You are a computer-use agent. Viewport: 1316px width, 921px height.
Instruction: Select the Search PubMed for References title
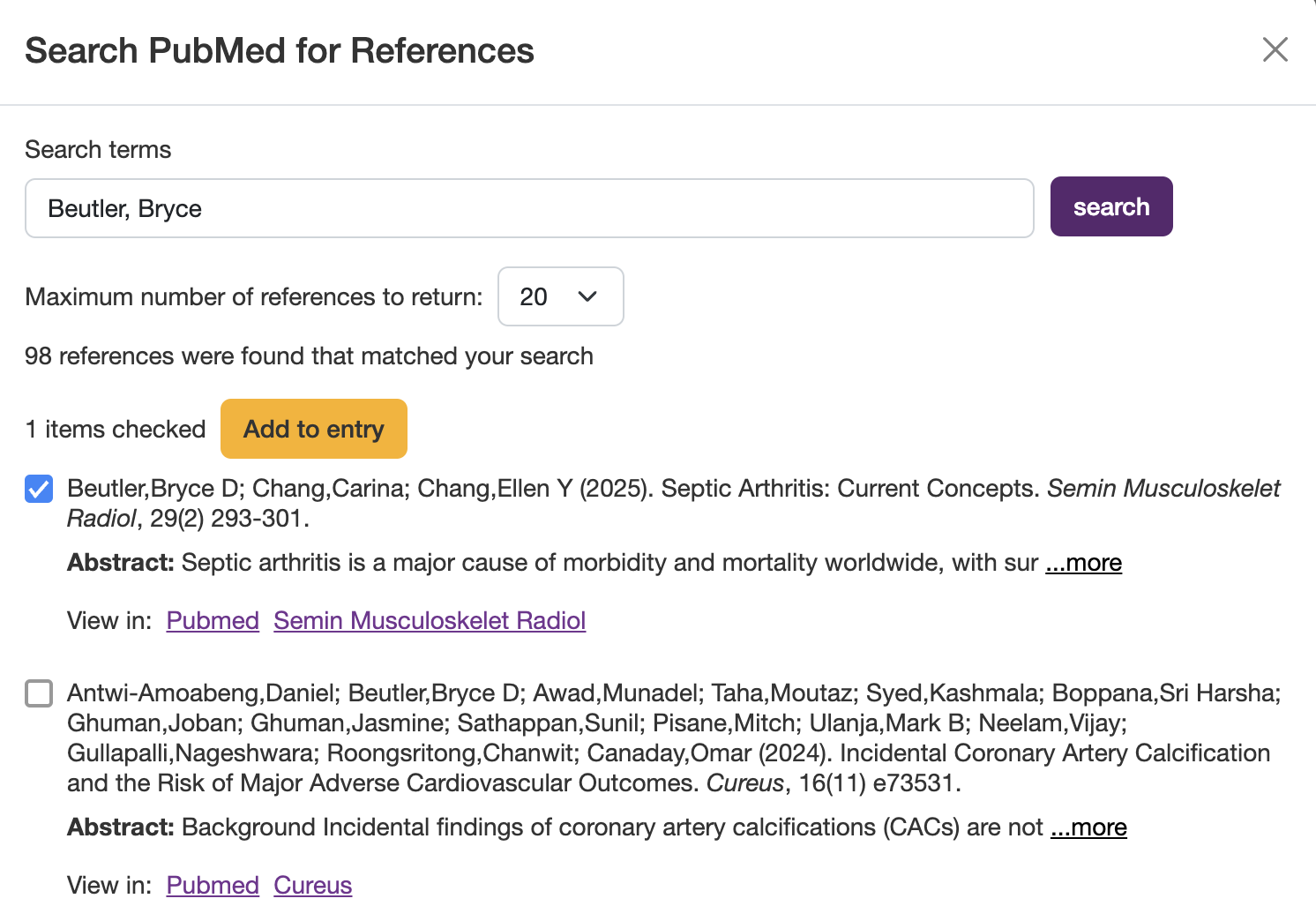pos(280,50)
